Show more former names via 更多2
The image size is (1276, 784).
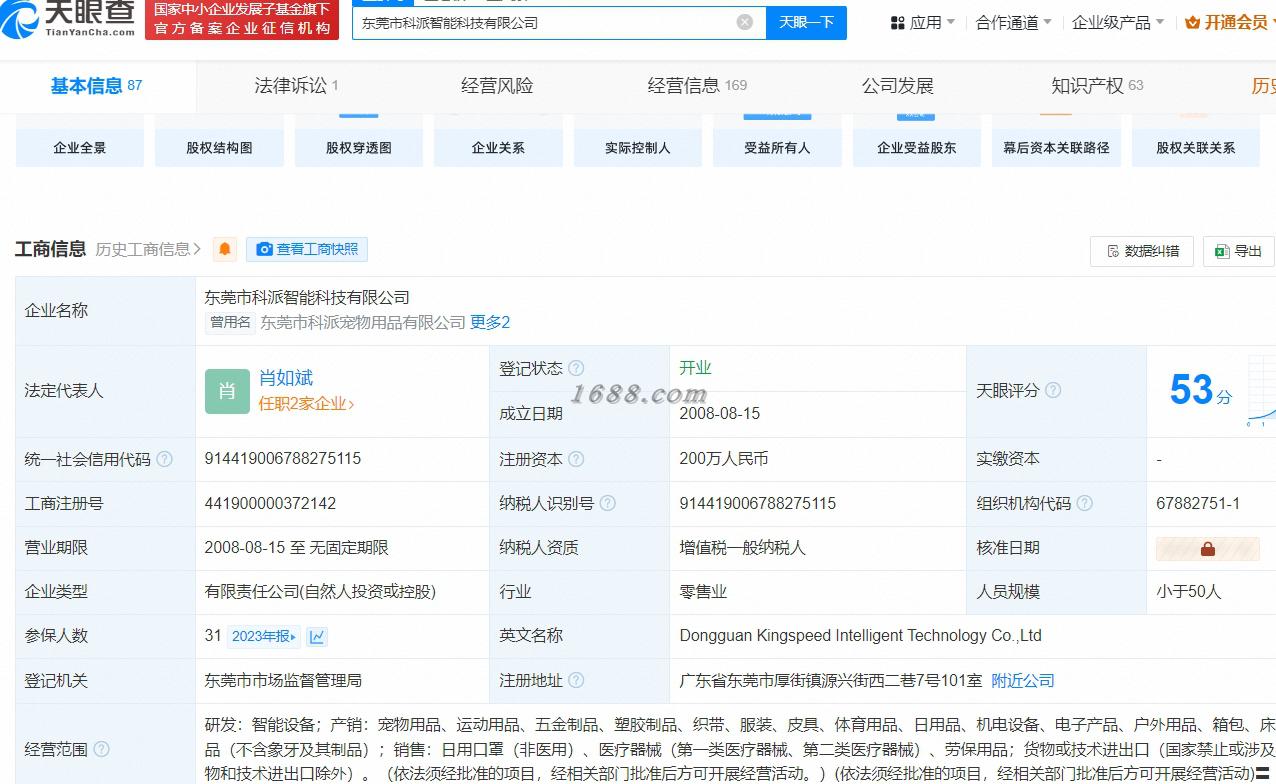pyautogui.click(x=490, y=322)
